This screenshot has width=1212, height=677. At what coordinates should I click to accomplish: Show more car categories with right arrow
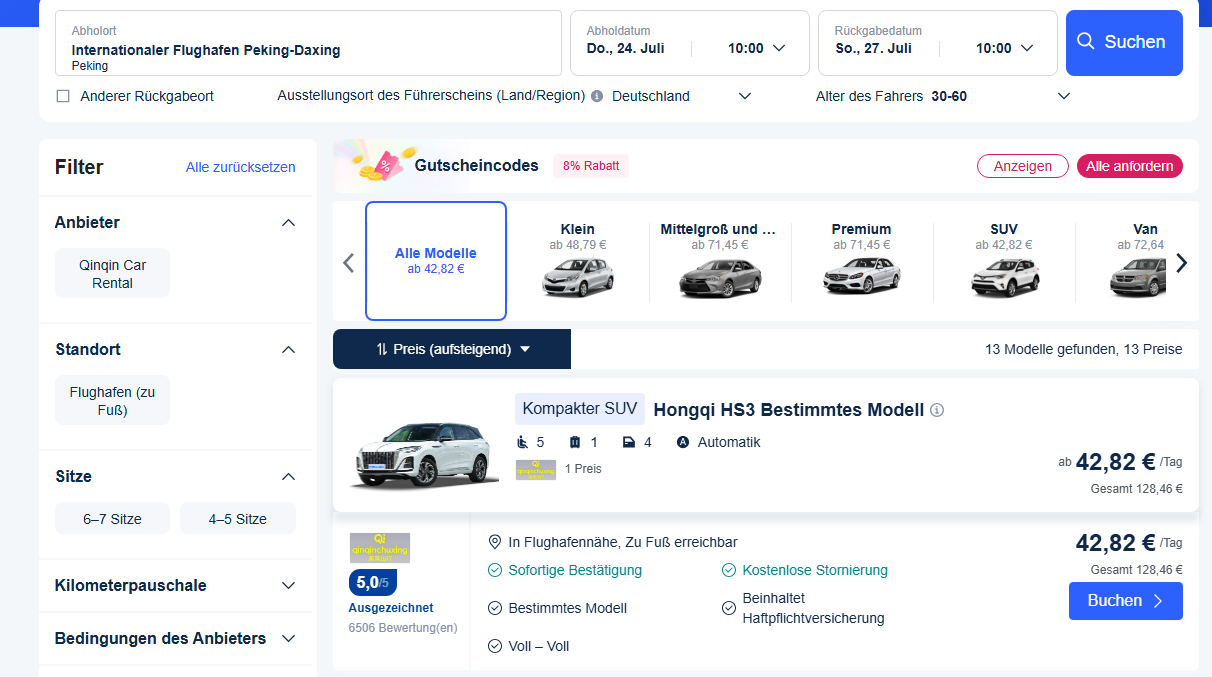pyautogui.click(x=1182, y=263)
